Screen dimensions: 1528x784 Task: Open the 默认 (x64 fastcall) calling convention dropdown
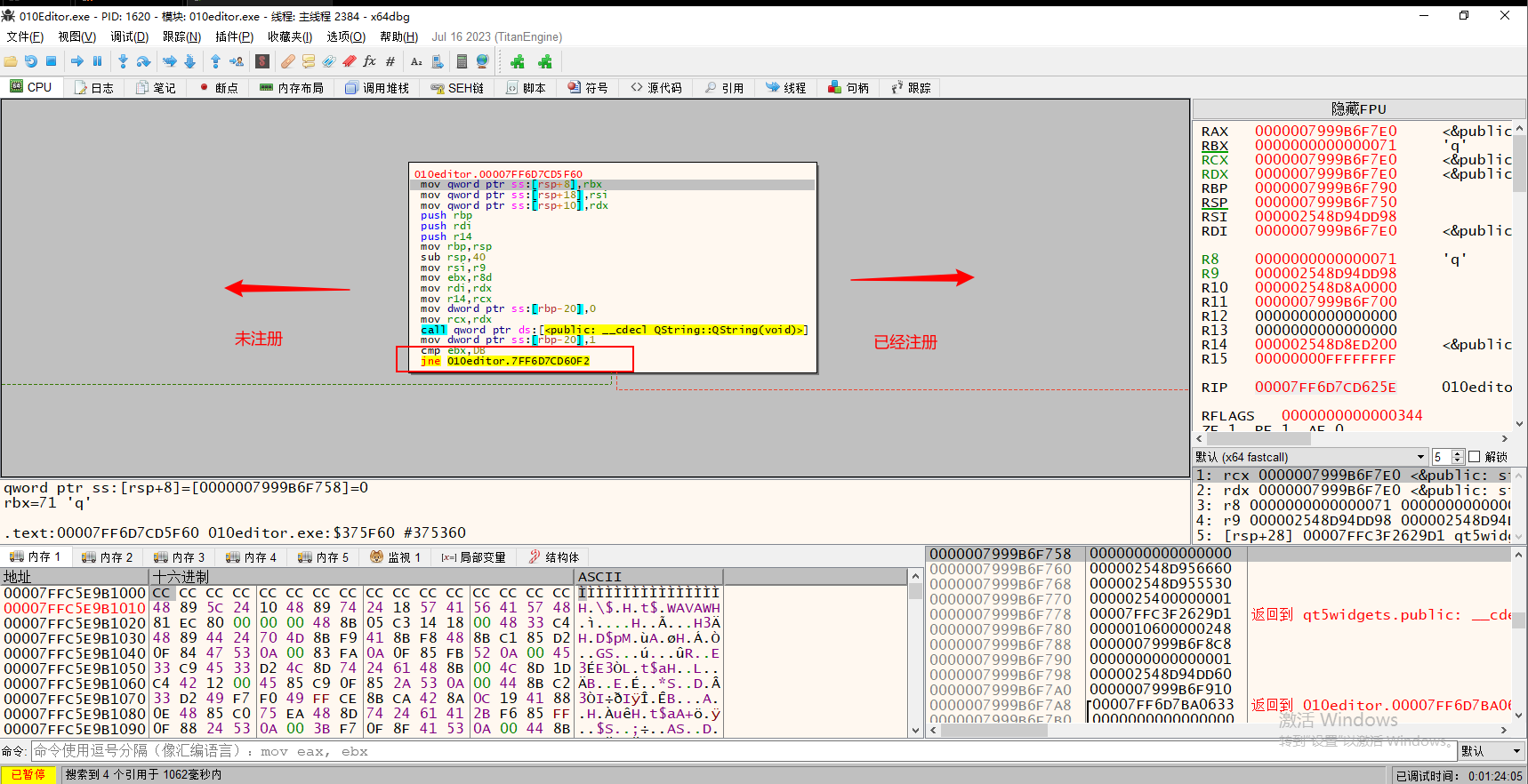point(1309,457)
